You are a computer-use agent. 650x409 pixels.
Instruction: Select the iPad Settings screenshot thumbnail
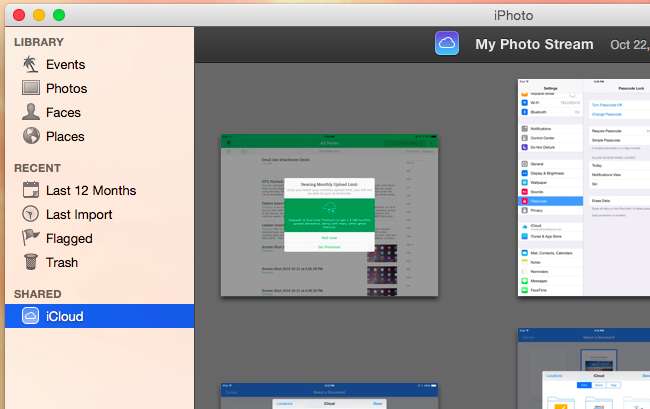pos(584,187)
